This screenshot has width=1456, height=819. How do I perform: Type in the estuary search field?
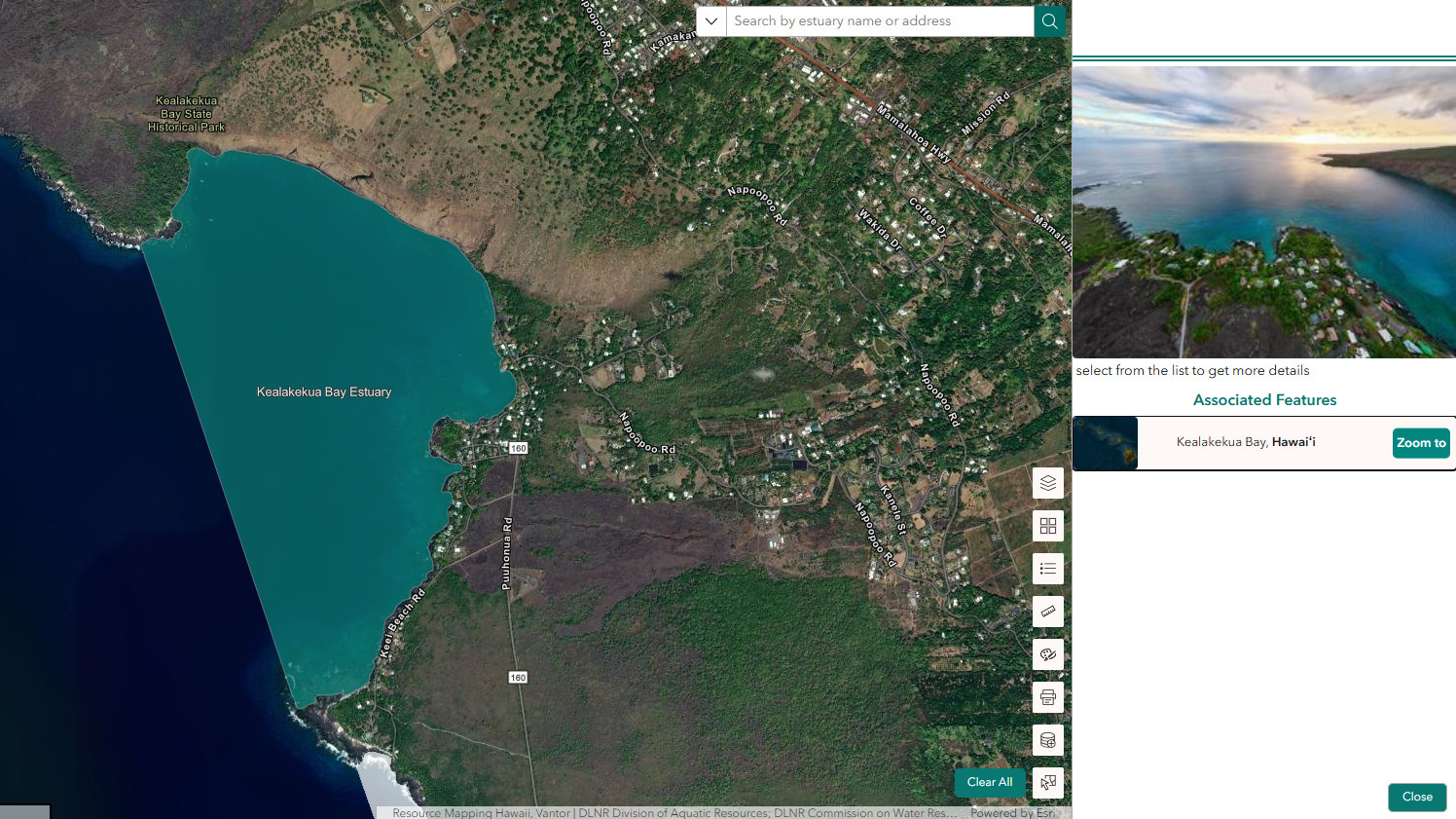[879, 21]
